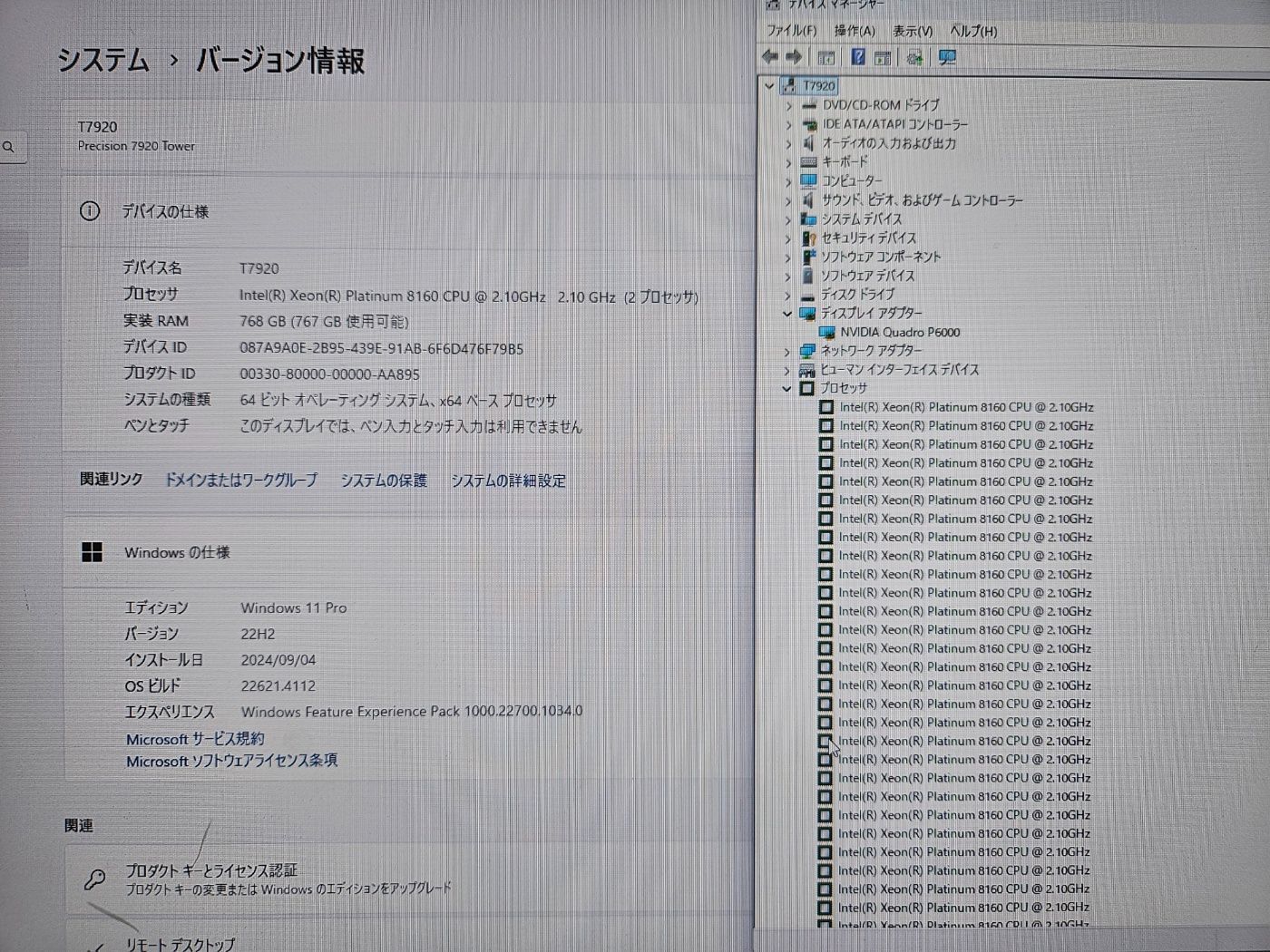Click the show/hide console tree toolbar icon
The image size is (1270, 952).
[825, 57]
